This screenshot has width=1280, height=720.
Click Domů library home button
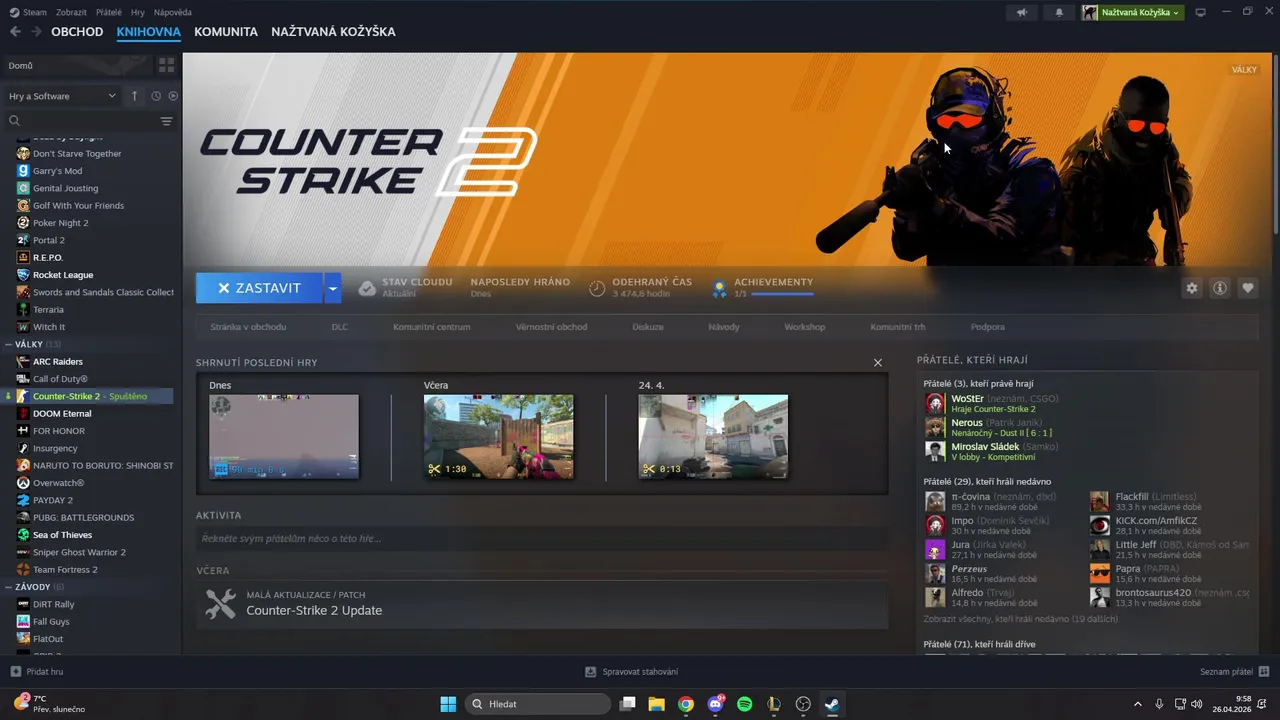(x=76, y=65)
